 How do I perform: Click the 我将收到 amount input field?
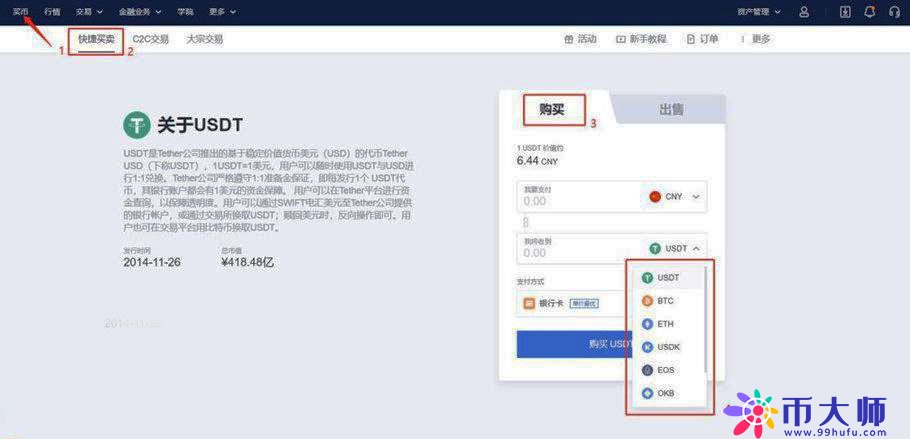coord(579,249)
